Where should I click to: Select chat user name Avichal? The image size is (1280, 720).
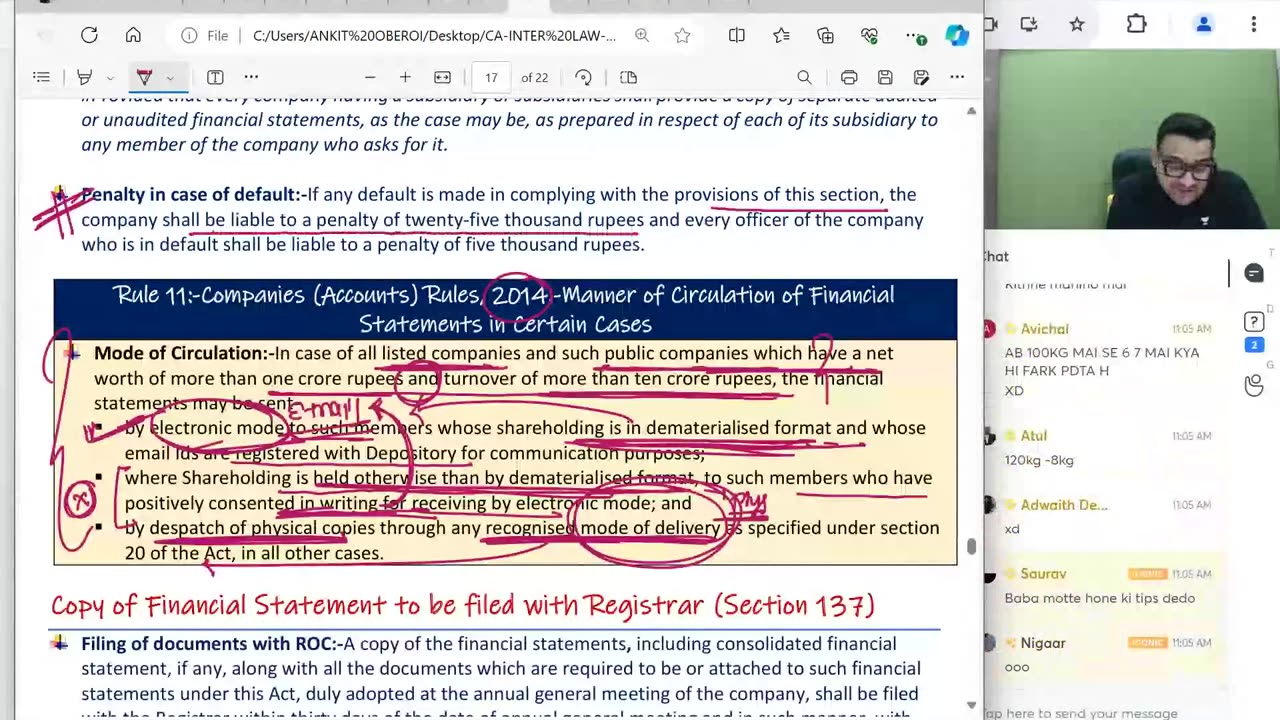point(1045,329)
